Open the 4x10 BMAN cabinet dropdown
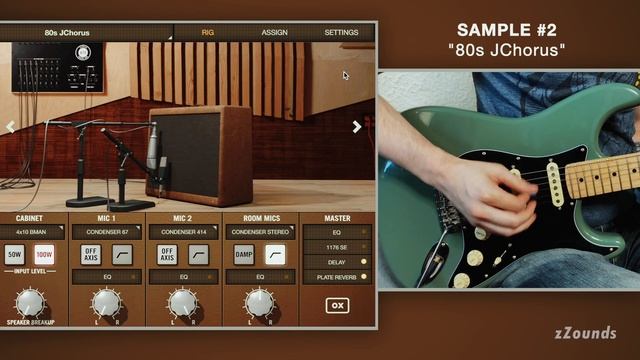Image resolution: width=640 pixels, height=360 pixels. click(32, 232)
